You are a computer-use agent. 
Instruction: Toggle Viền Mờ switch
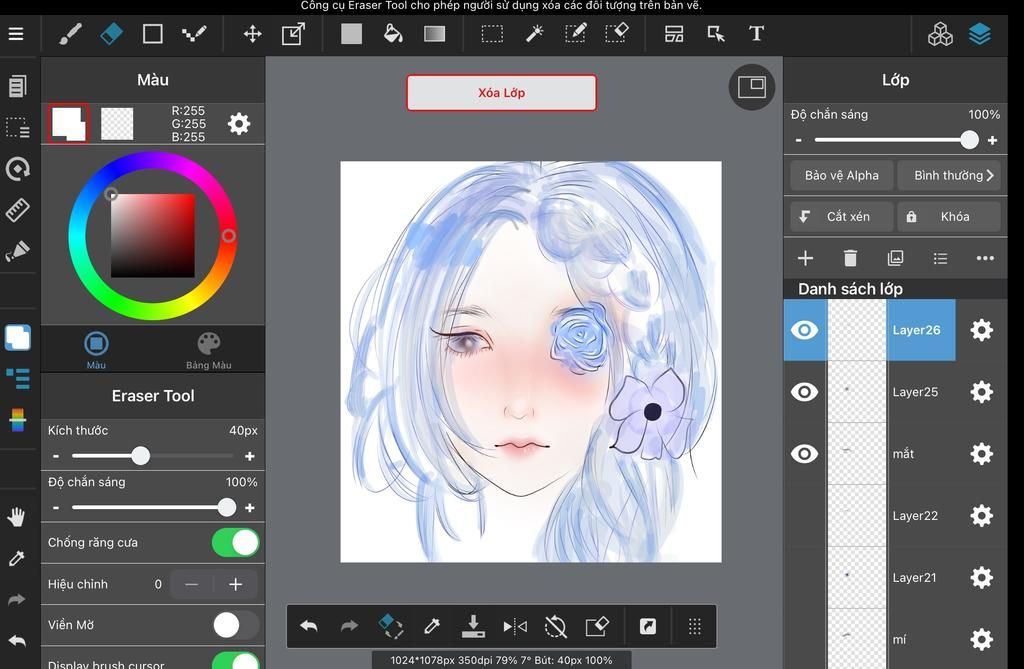click(236, 625)
